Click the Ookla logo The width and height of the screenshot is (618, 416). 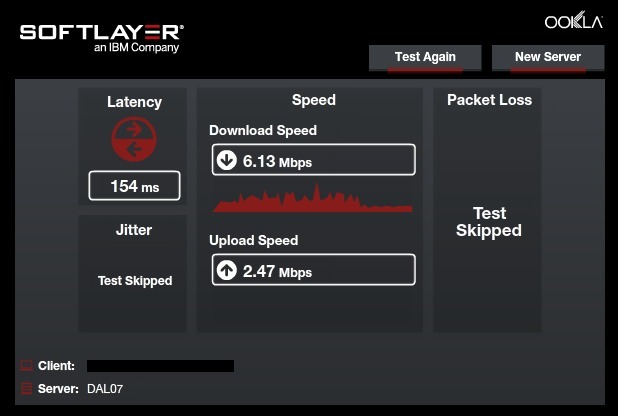tap(574, 21)
